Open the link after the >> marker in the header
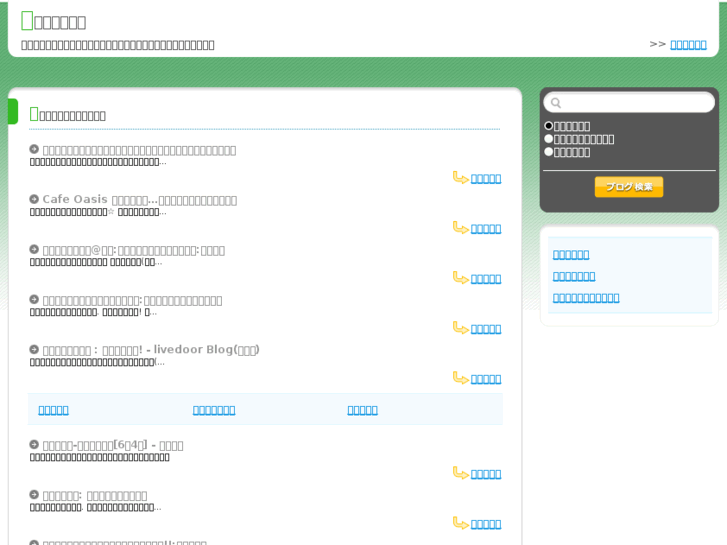 (688, 45)
